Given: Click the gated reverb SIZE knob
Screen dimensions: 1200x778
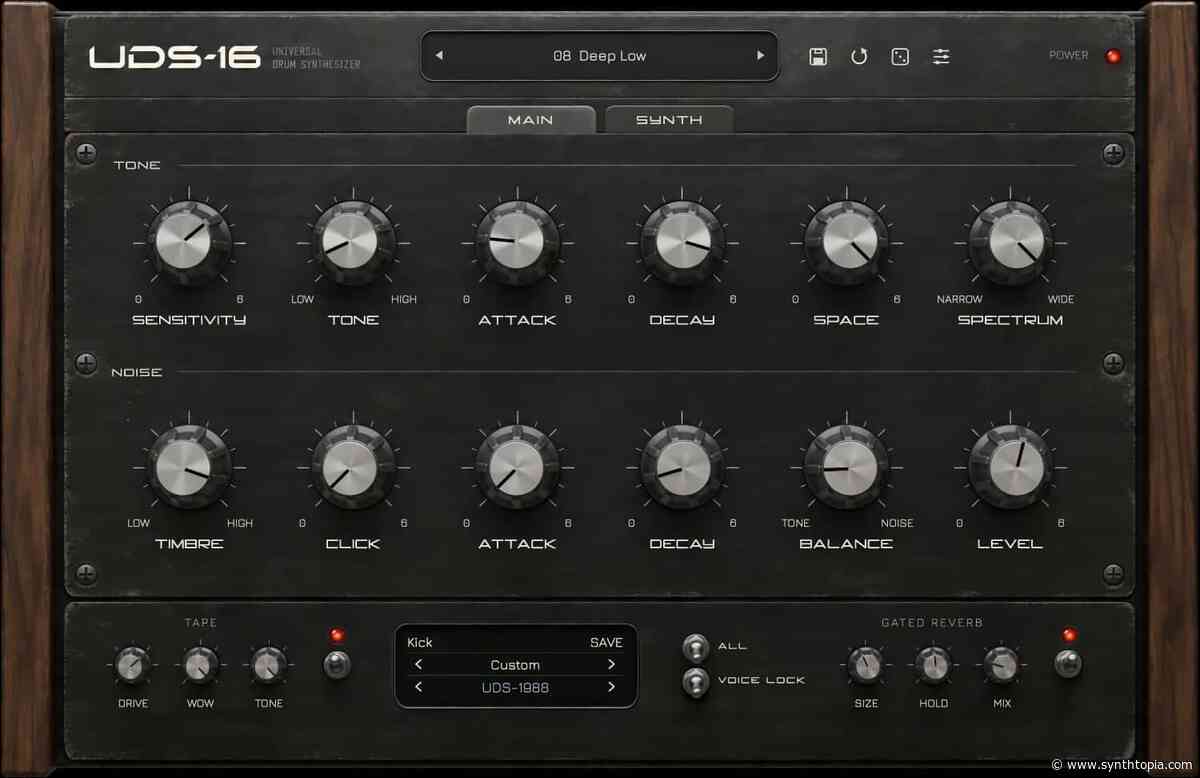Looking at the screenshot, I should point(866,664).
